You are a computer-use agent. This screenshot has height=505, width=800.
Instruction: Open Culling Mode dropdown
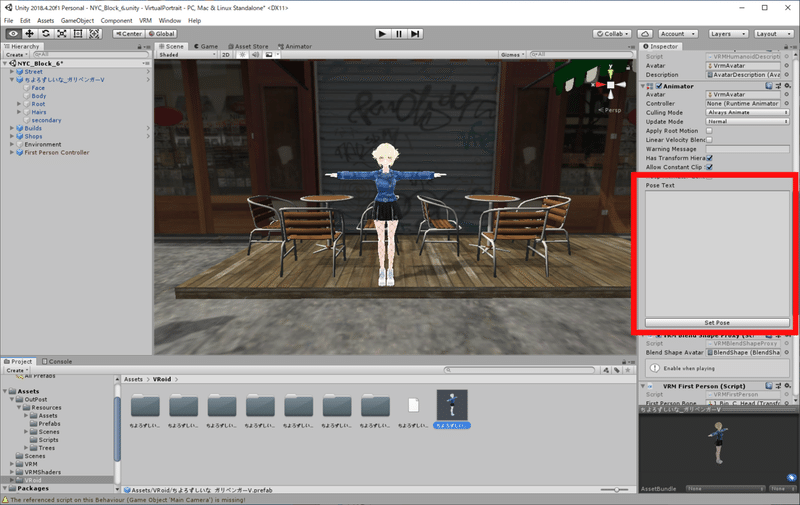click(x=747, y=112)
